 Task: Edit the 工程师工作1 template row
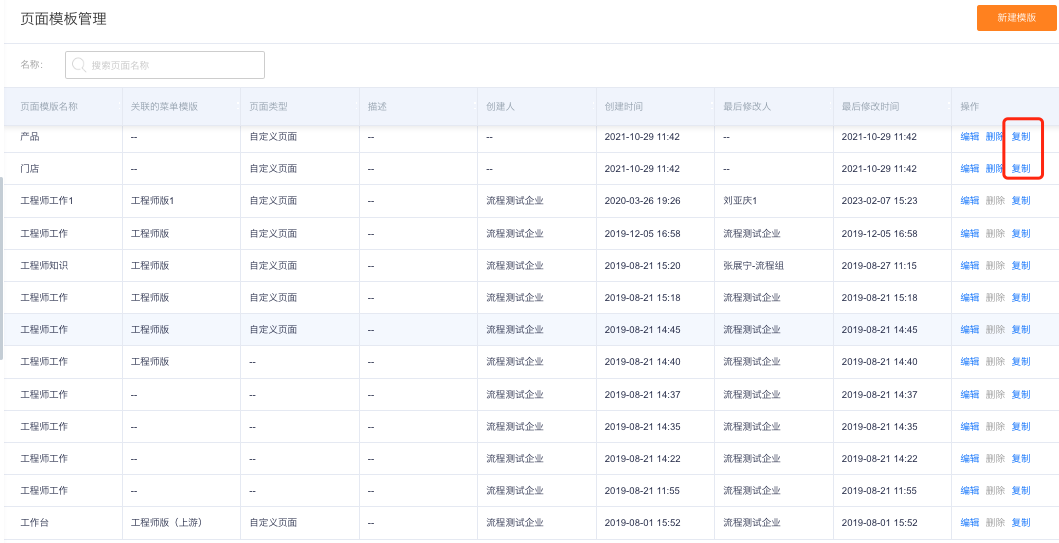pyautogui.click(x=970, y=201)
